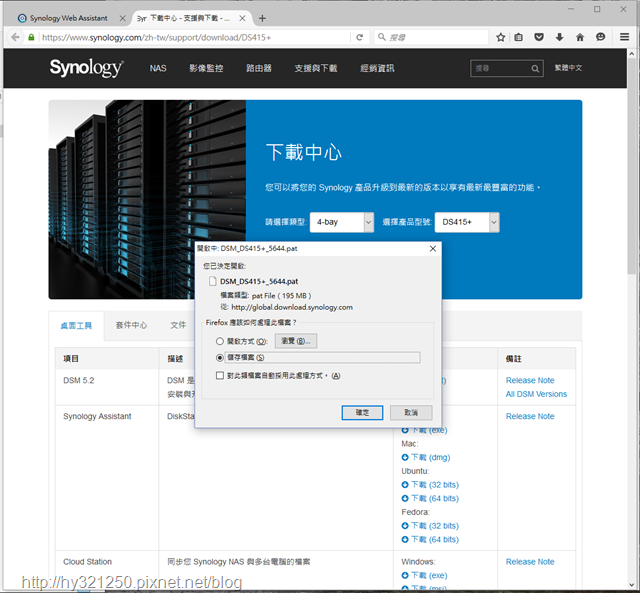Reload the page with the refresh icon
Viewport: 640px width, 593px height.
coord(360,37)
